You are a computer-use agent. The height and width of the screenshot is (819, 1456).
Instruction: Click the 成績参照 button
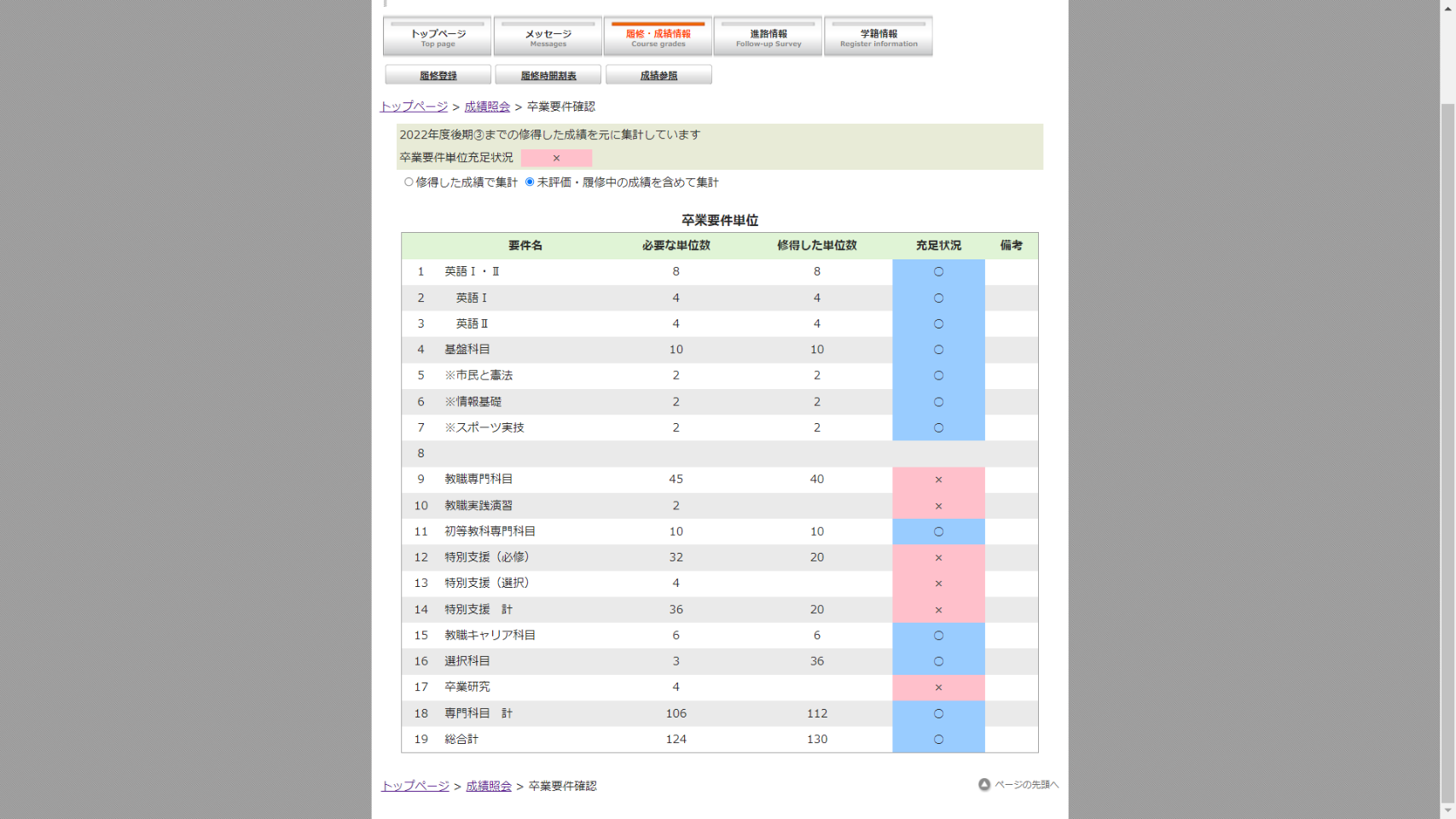pyautogui.click(x=658, y=75)
